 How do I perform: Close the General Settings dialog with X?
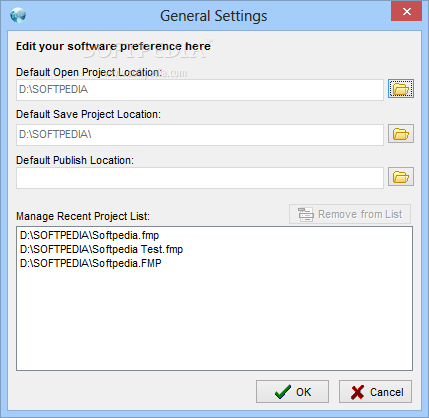point(406,12)
